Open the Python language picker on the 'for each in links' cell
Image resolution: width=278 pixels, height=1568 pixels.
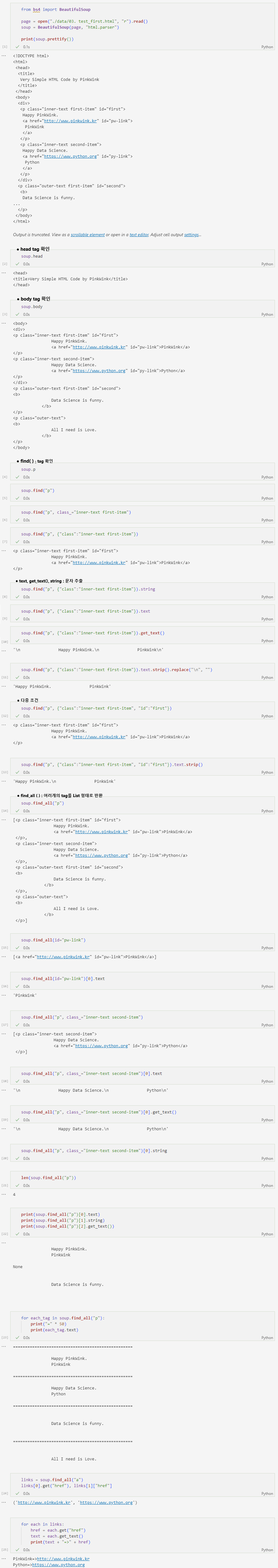(267, 1550)
